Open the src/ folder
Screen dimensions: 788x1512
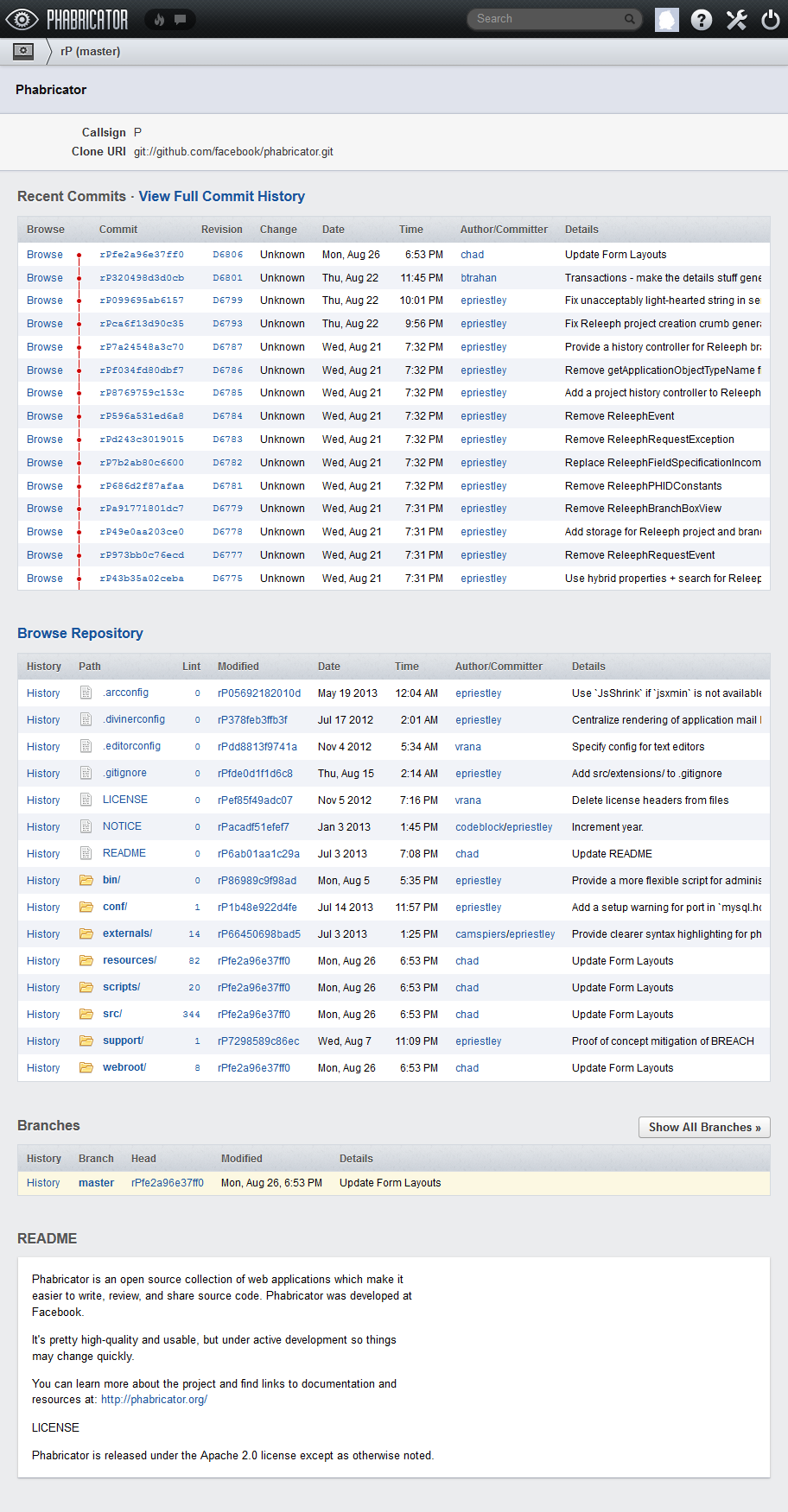pyautogui.click(x=112, y=1014)
